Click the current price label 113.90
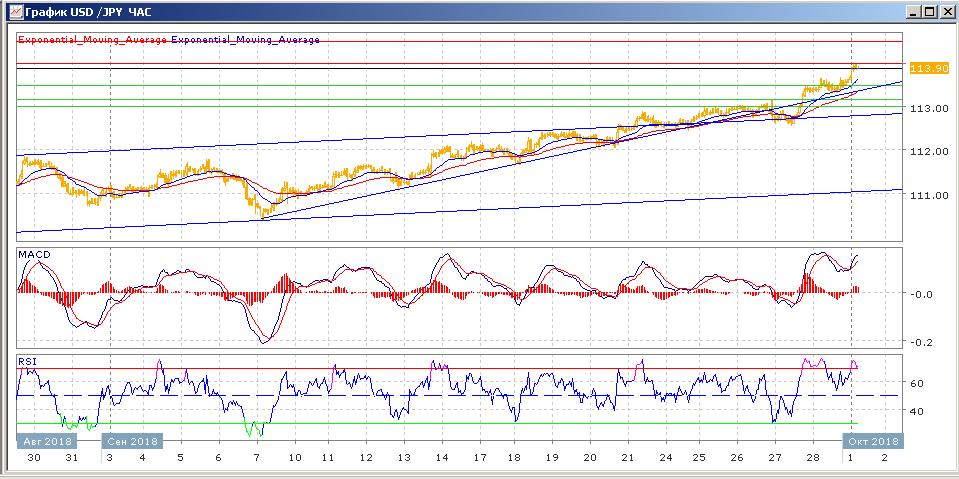Image resolution: width=959 pixels, height=479 pixels. click(929, 69)
